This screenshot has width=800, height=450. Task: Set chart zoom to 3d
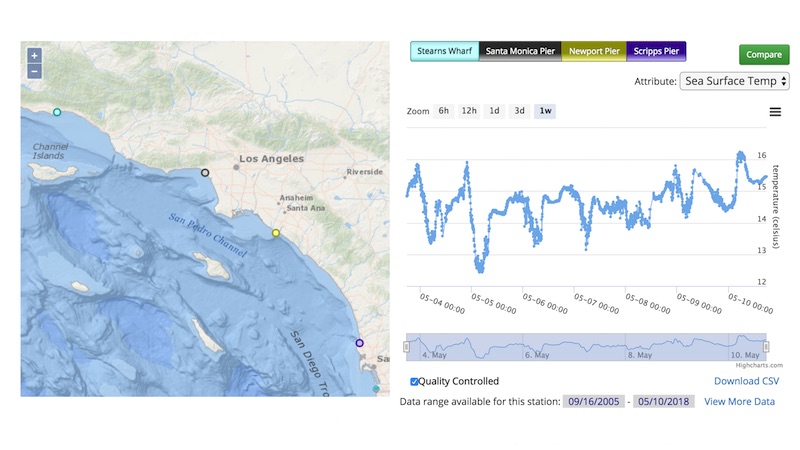(x=519, y=111)
